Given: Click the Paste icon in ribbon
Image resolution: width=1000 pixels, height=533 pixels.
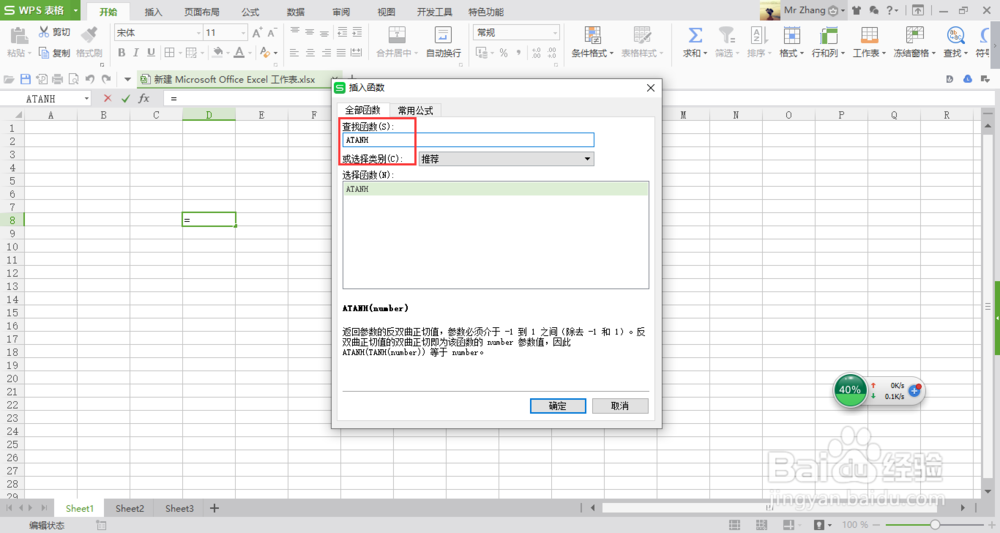Looking at the screenshot, I should coord(18,37).
